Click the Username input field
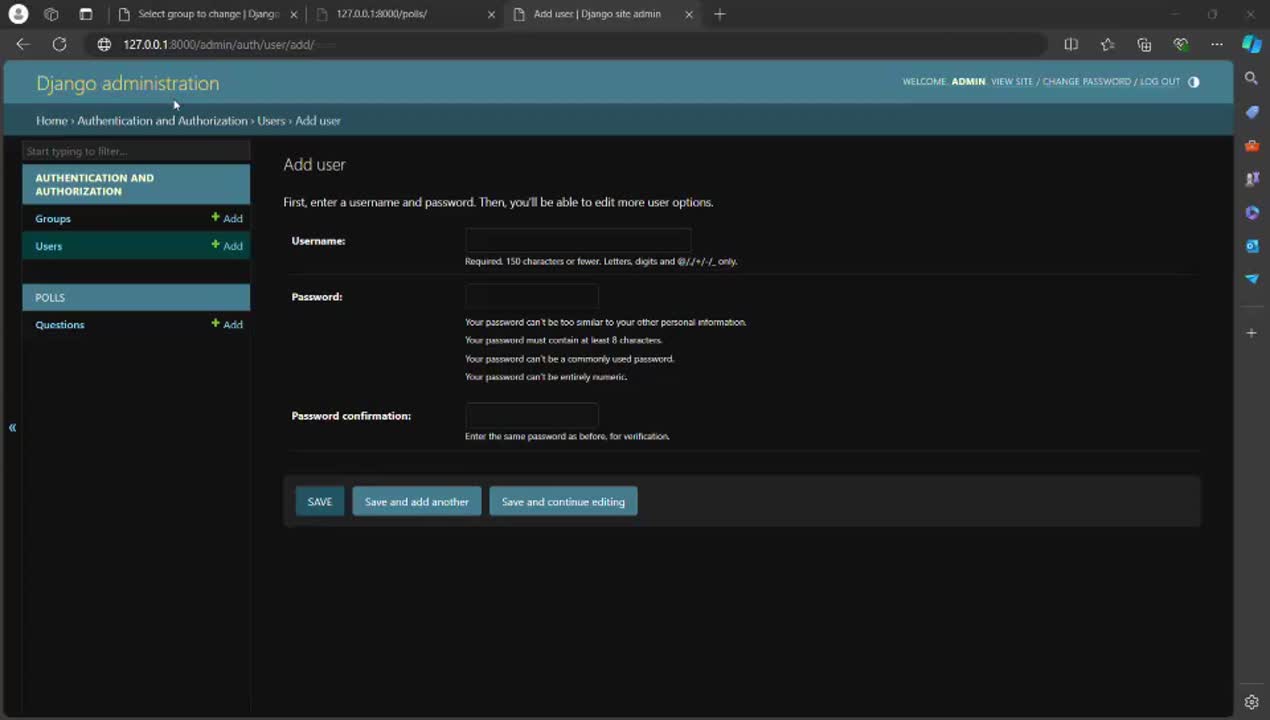The image size is (1270, 720). pyautogui.click(x=578, y=241)
